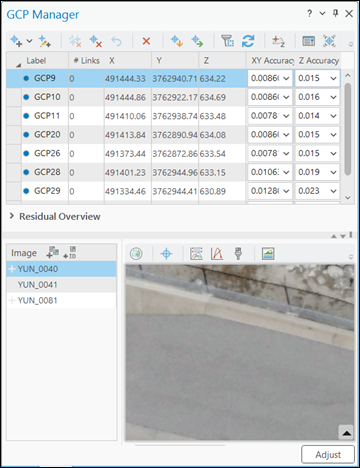
Task: Select the GCP28 row label
Action: pos(47,172)
